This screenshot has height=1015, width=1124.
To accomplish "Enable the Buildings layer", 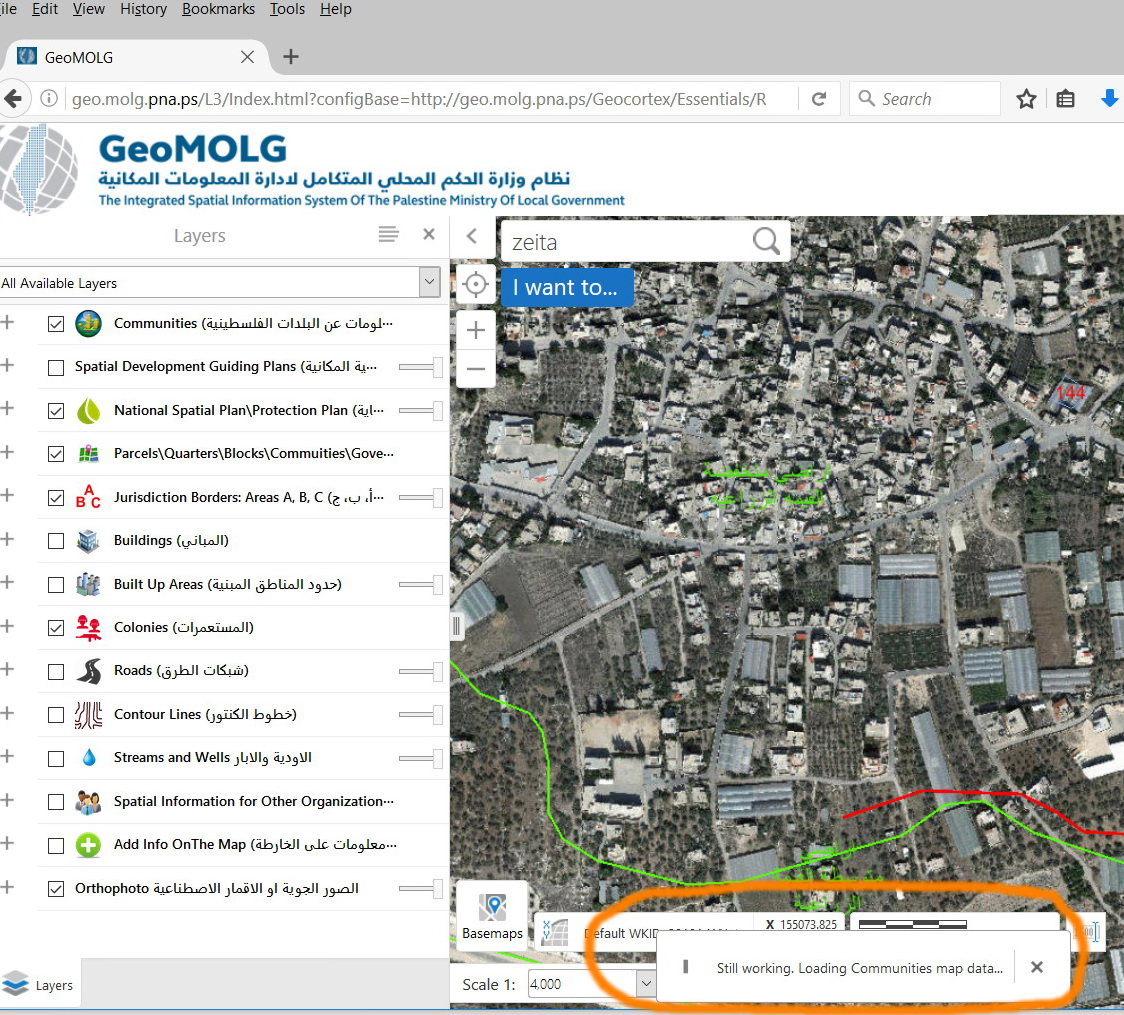I will click(56, 541).
